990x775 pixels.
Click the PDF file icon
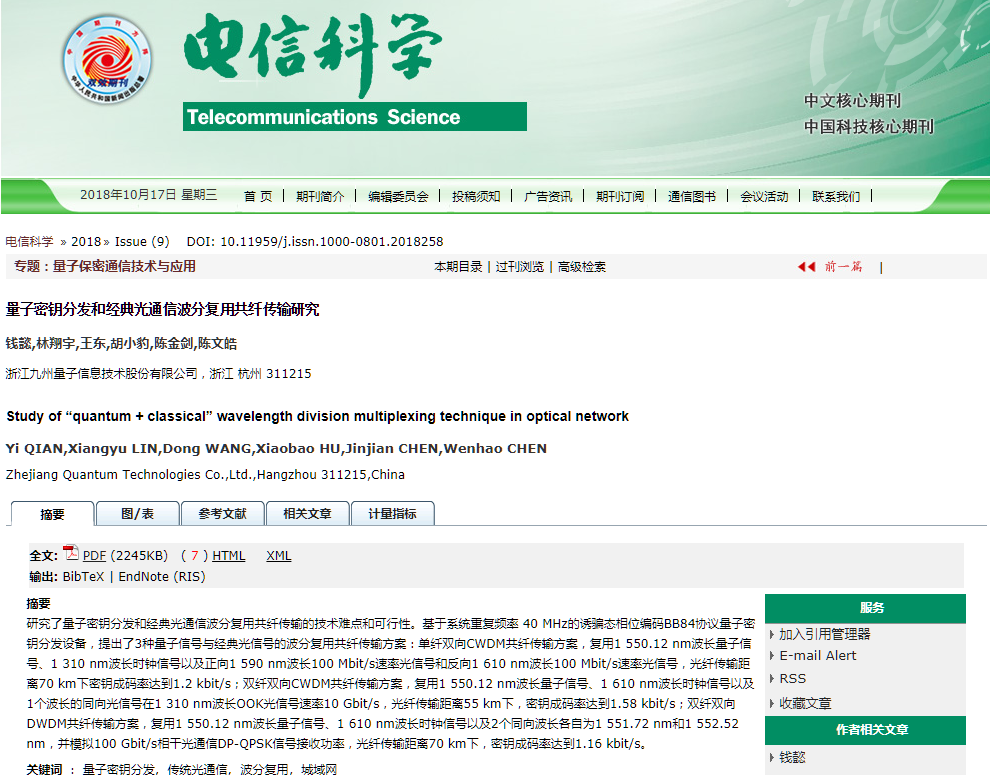tap(70, 554)
